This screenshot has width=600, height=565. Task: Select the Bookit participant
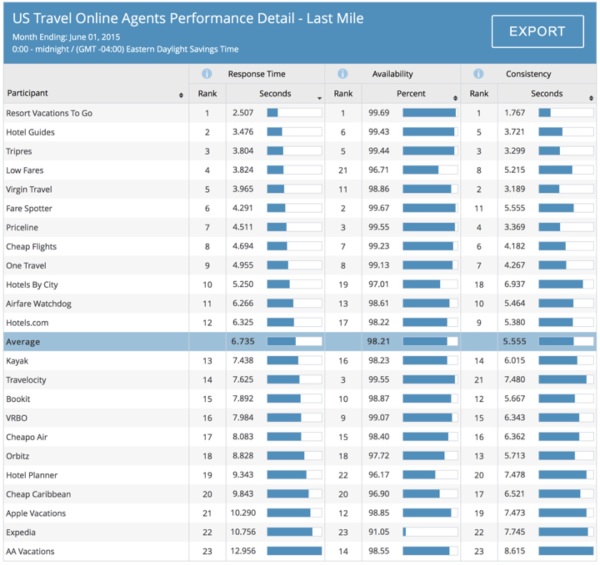(18, 399)
